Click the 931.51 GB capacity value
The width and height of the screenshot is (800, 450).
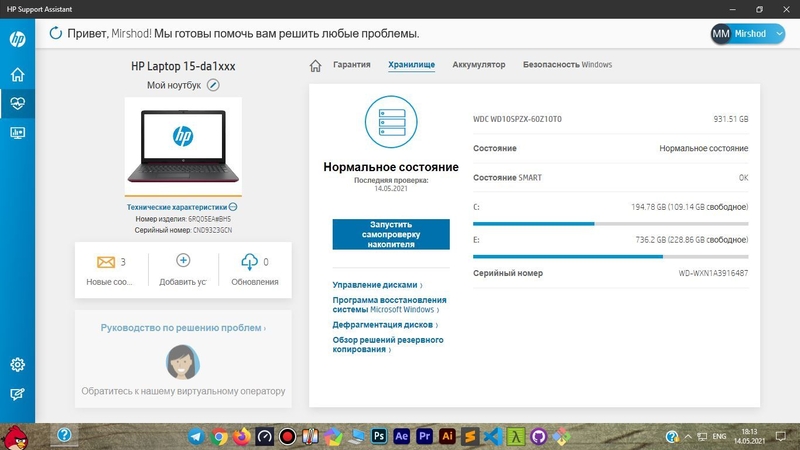click(731, 119)
